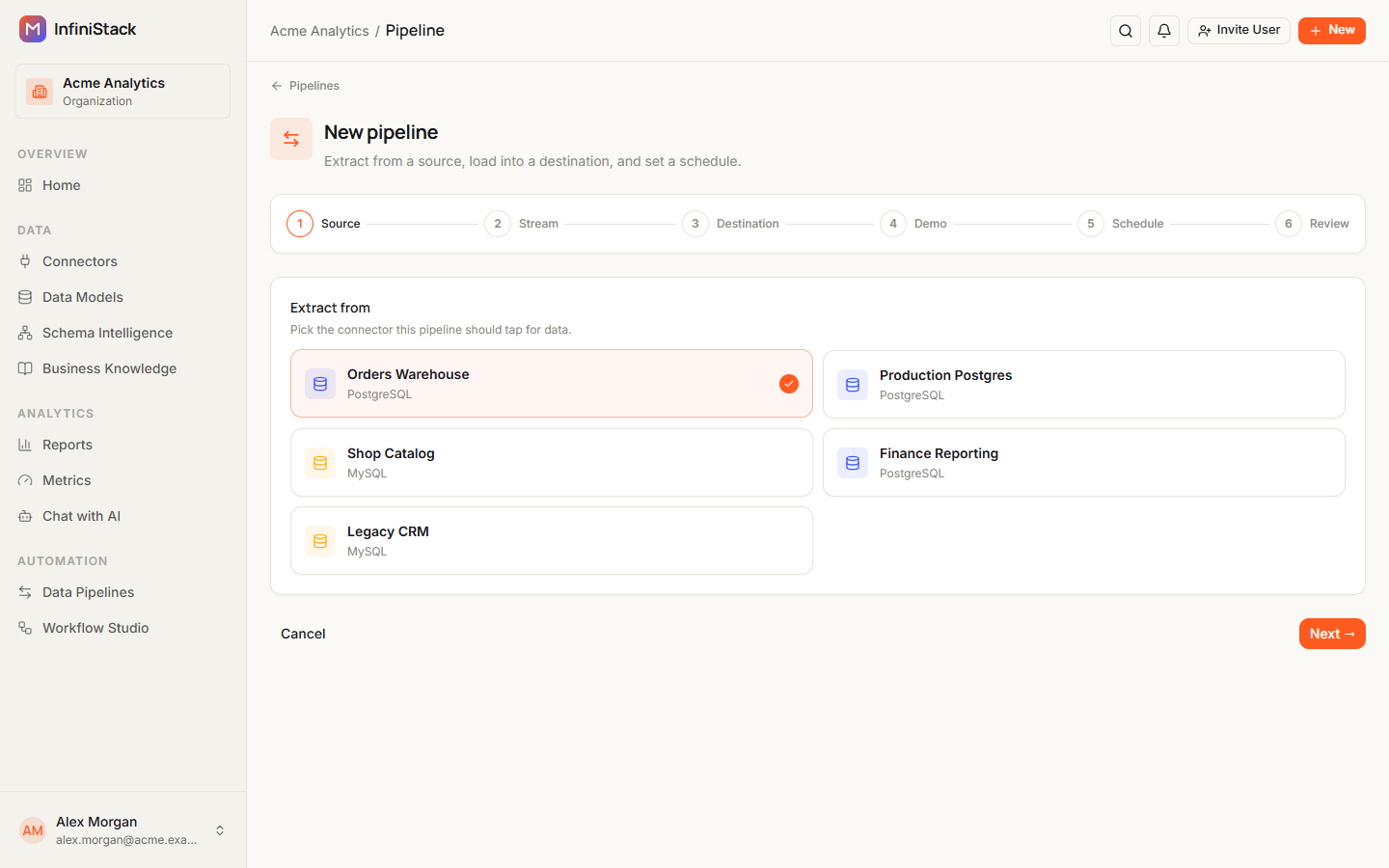Click the Acme Analytics organization building icon

click(x=40, y=92)
